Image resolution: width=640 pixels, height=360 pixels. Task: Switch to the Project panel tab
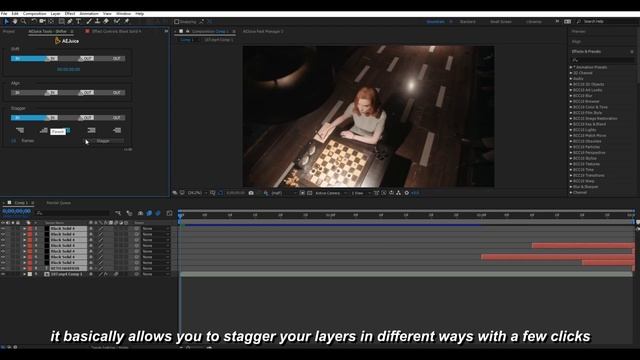pyautogui.click(x=9, y=31)
